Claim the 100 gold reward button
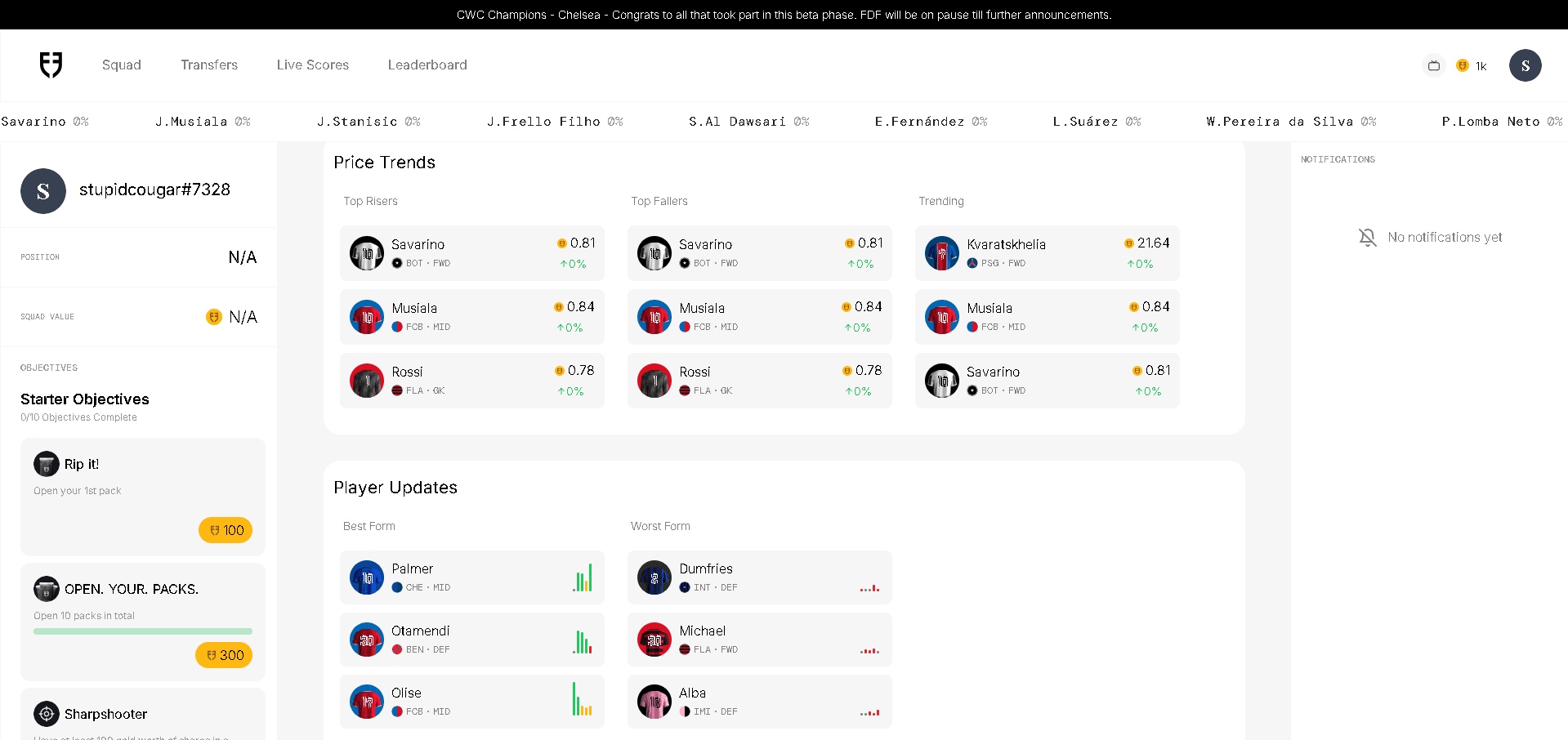 pyautogui.click(x=226, y=530)
